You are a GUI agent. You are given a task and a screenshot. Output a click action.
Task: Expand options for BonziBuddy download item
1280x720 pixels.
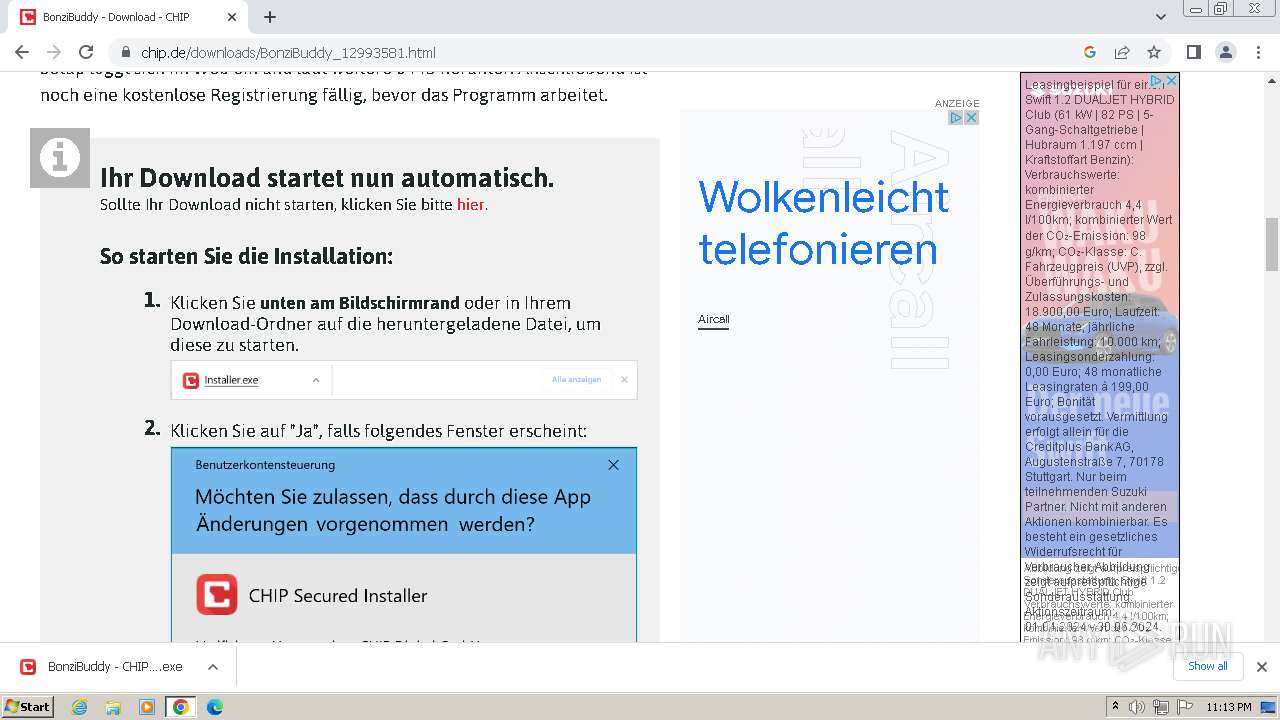coord(213,667)
